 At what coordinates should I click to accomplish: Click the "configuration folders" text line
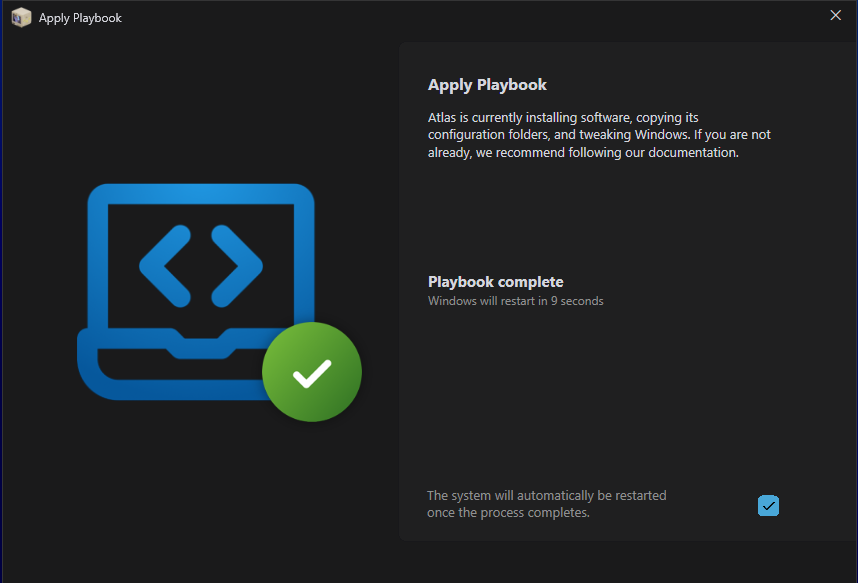tap(490, 135)
